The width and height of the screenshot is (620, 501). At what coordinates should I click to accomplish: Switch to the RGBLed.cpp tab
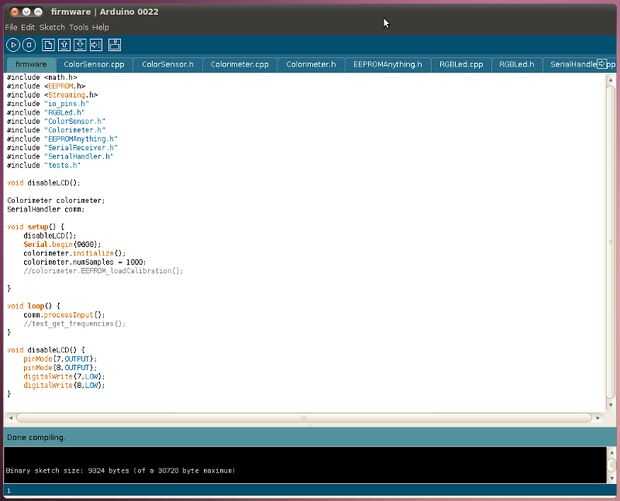point(461,64)
